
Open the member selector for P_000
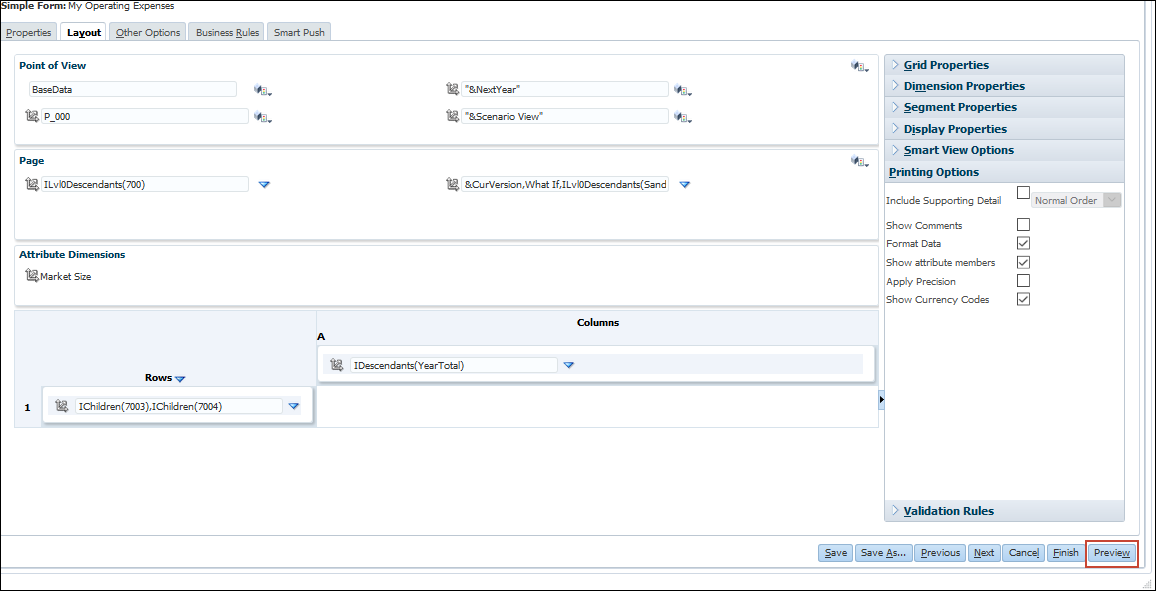pyautogui.click(x=262, y=116)
